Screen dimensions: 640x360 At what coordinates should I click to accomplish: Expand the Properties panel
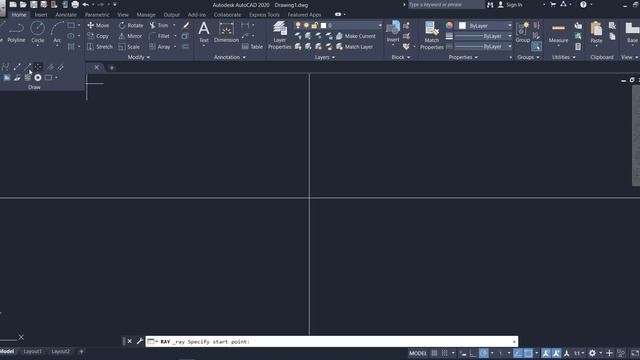(463, 58)
